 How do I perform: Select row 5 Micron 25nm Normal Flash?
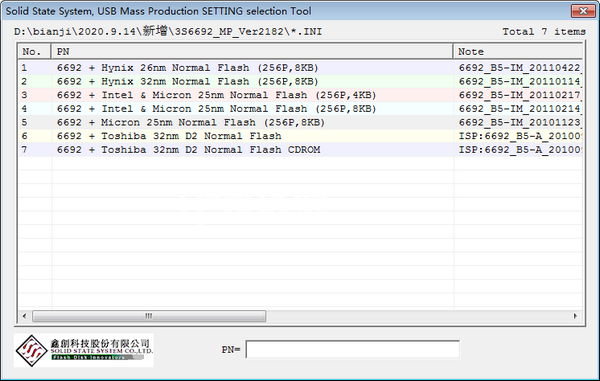300,122
